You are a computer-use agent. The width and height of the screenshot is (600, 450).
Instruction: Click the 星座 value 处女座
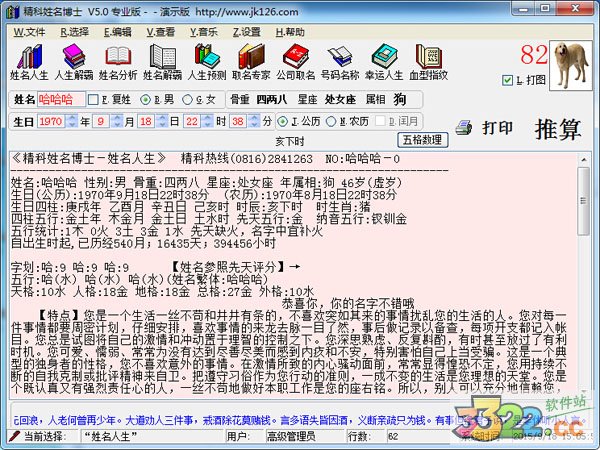click(340, 99)
